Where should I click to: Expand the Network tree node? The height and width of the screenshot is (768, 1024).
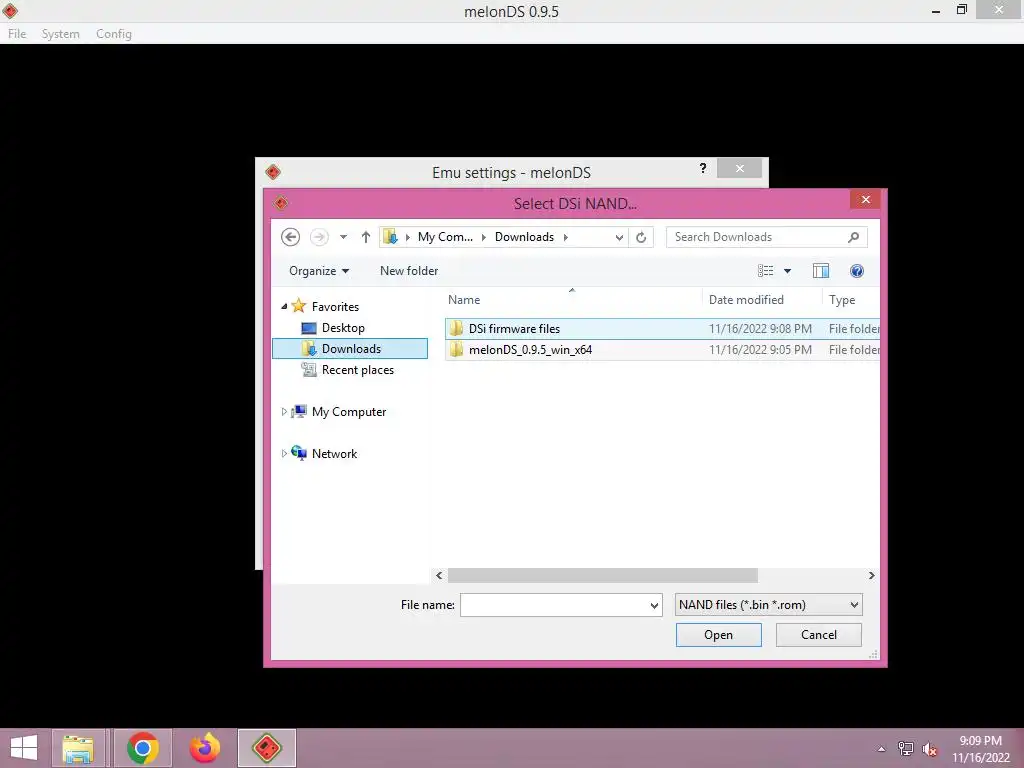point(284,454)
